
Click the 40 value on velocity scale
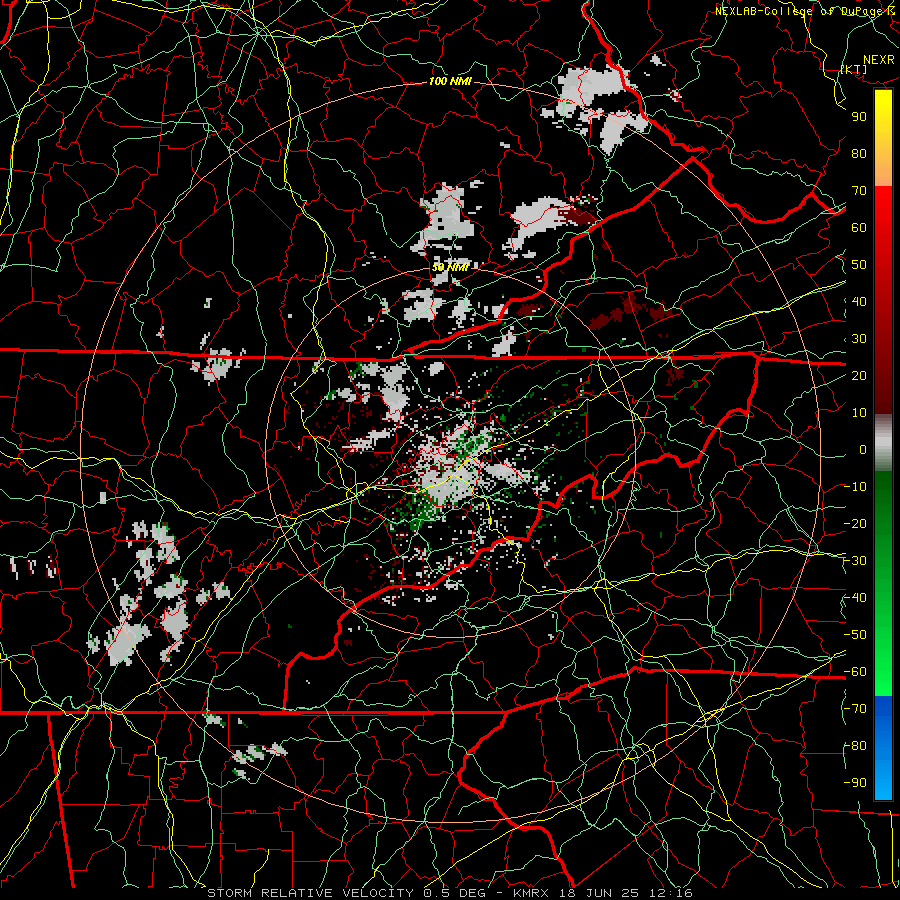tap(859, 302)
